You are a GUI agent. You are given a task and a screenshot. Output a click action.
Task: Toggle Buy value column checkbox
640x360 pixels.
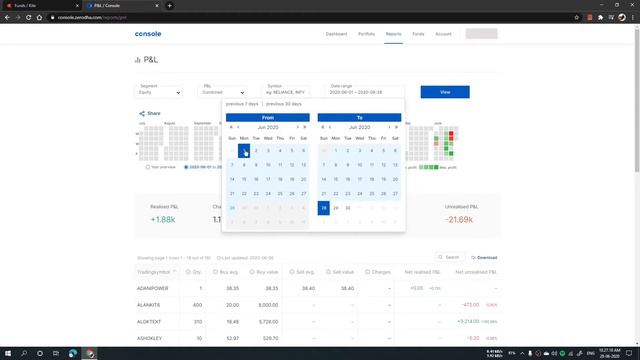tap(252, 272)
